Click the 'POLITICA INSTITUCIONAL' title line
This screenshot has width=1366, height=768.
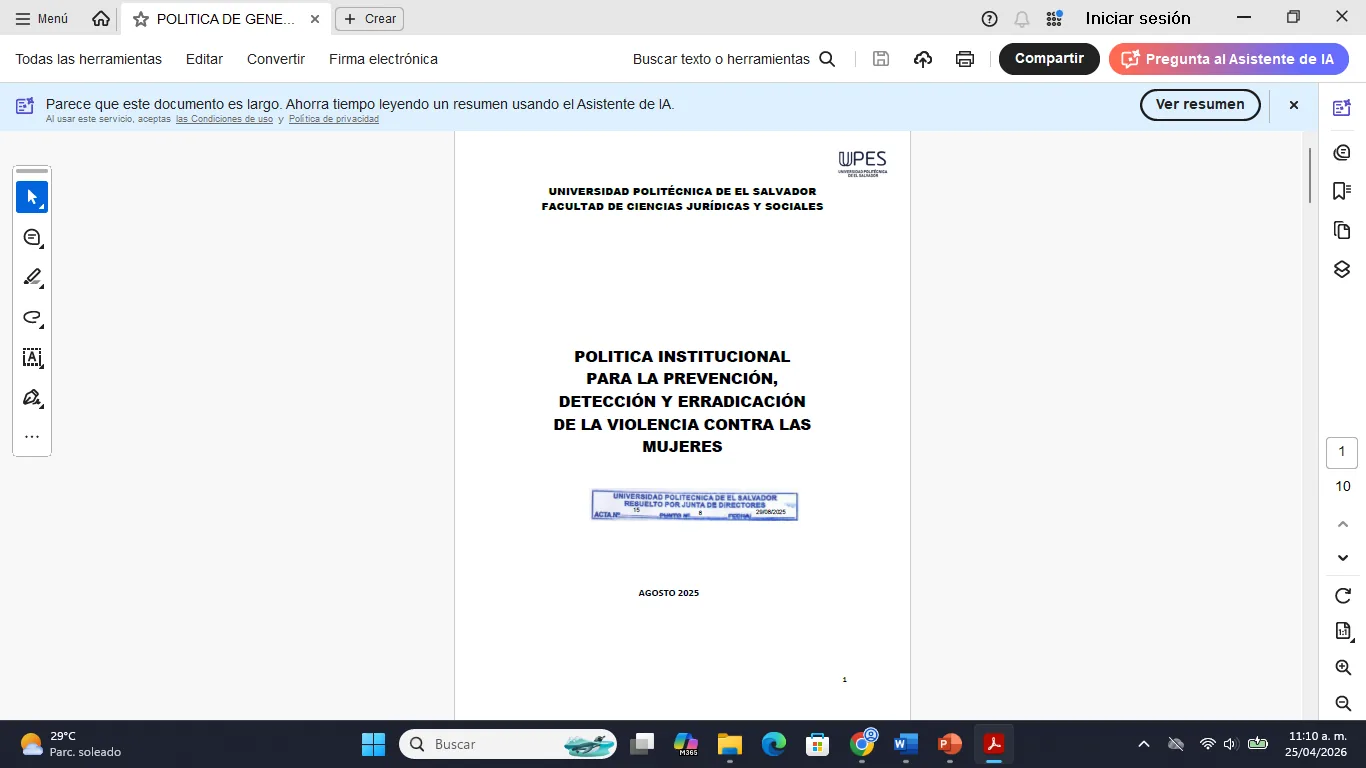pos(682,356)
